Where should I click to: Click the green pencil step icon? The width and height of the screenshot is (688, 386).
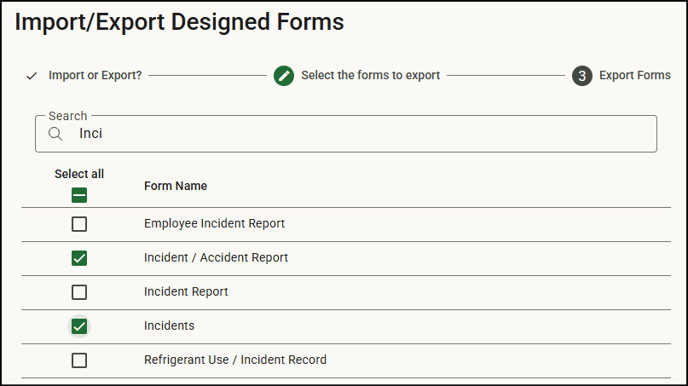click(284, 76)
